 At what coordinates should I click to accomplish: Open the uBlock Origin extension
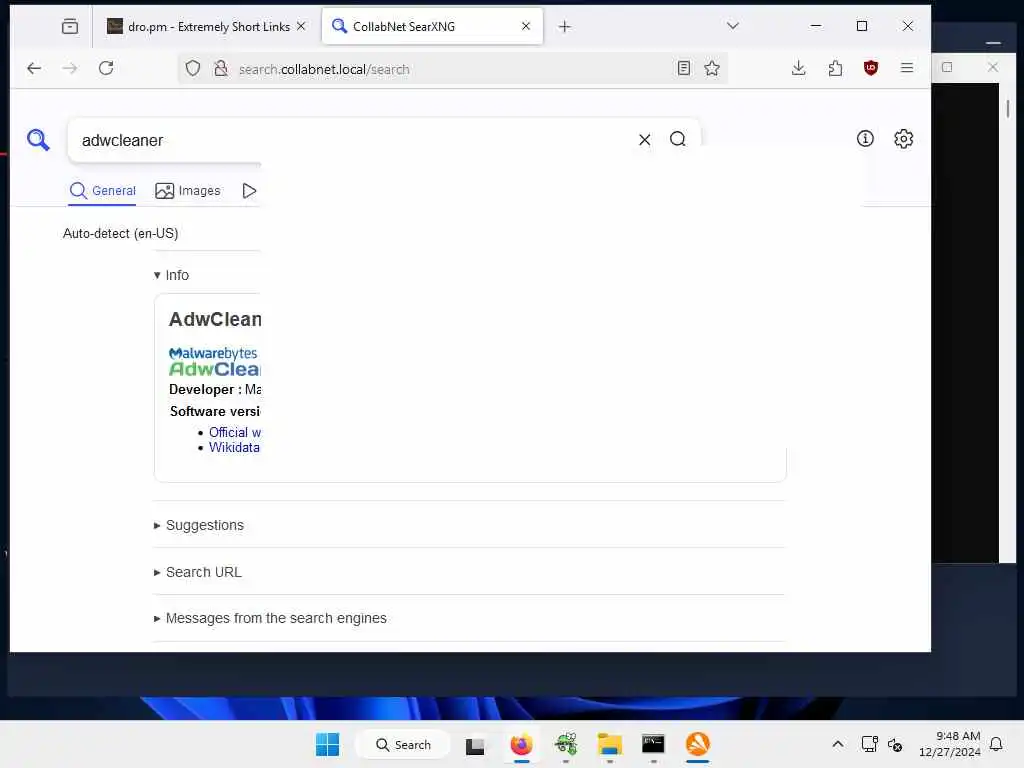pos(871,68)
